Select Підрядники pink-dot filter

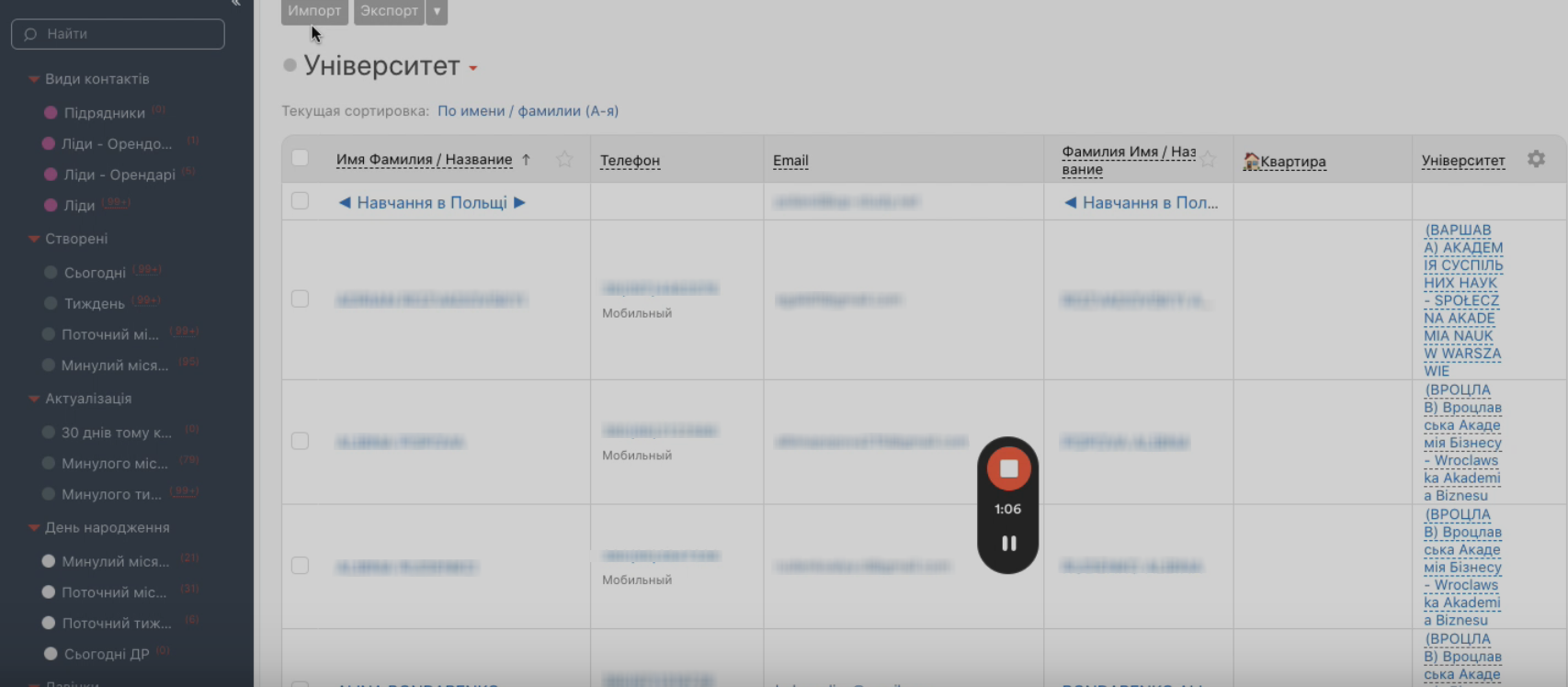tap(104, 113)
